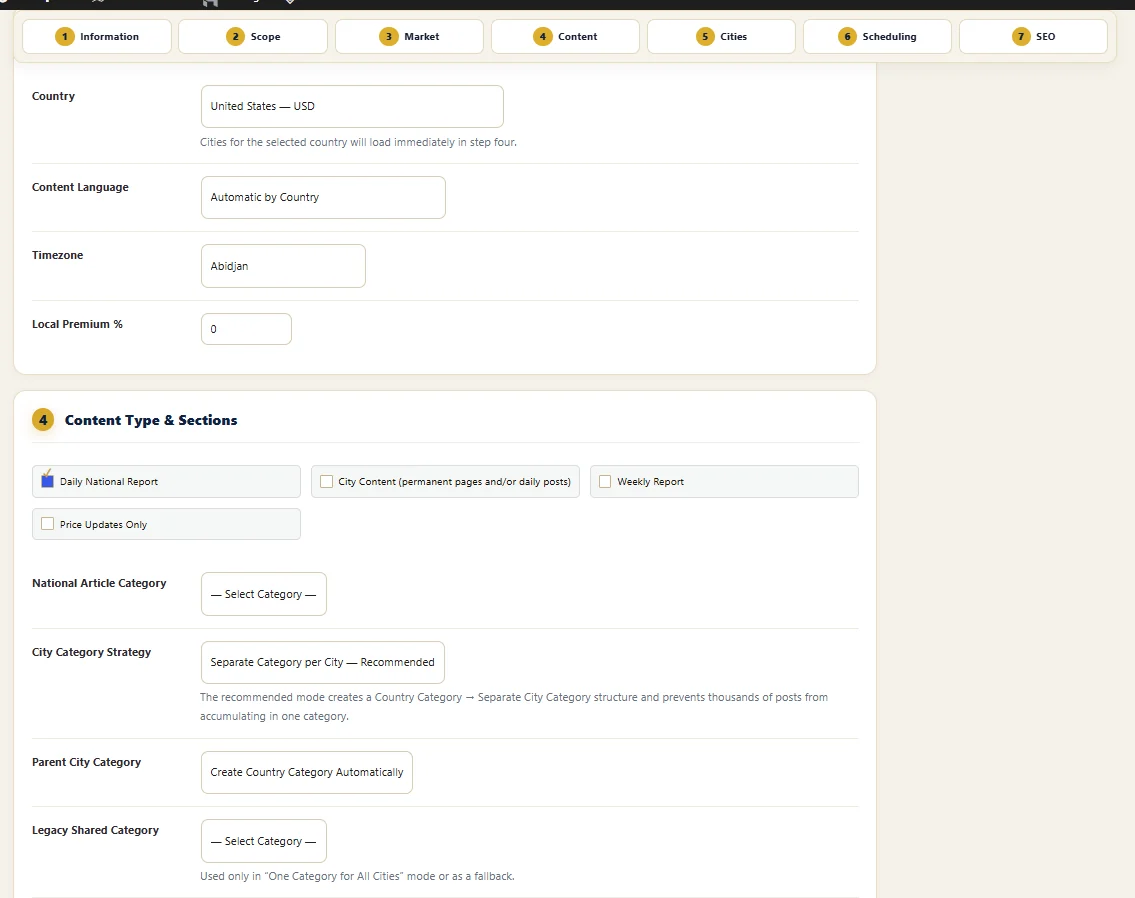This screenshot has width=1135, height=898.
Task: Open the Country dropdown showing United States — USD
Action: 352,106
